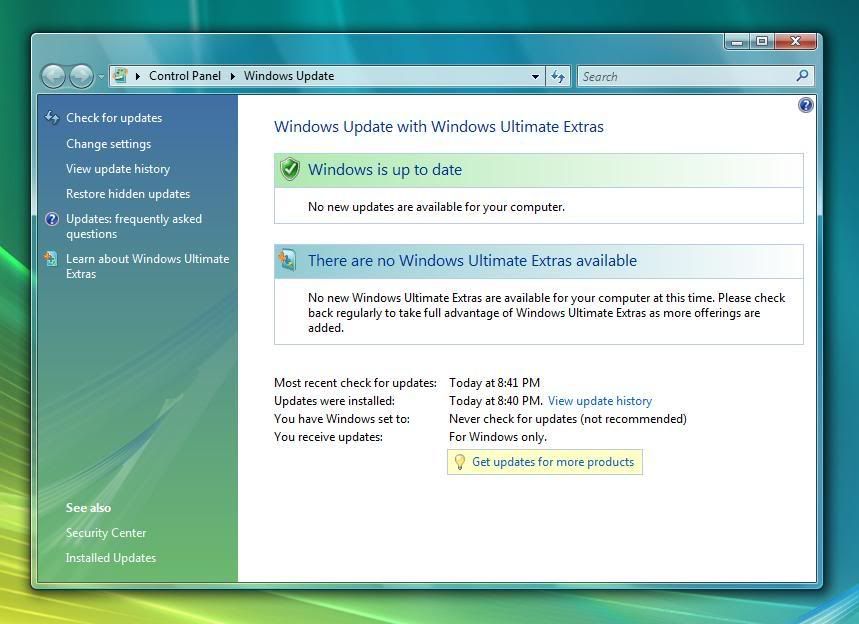Click the 'Today at 8:41 PM' value
This screenshot has height=624, width=859.
[494, 383]
